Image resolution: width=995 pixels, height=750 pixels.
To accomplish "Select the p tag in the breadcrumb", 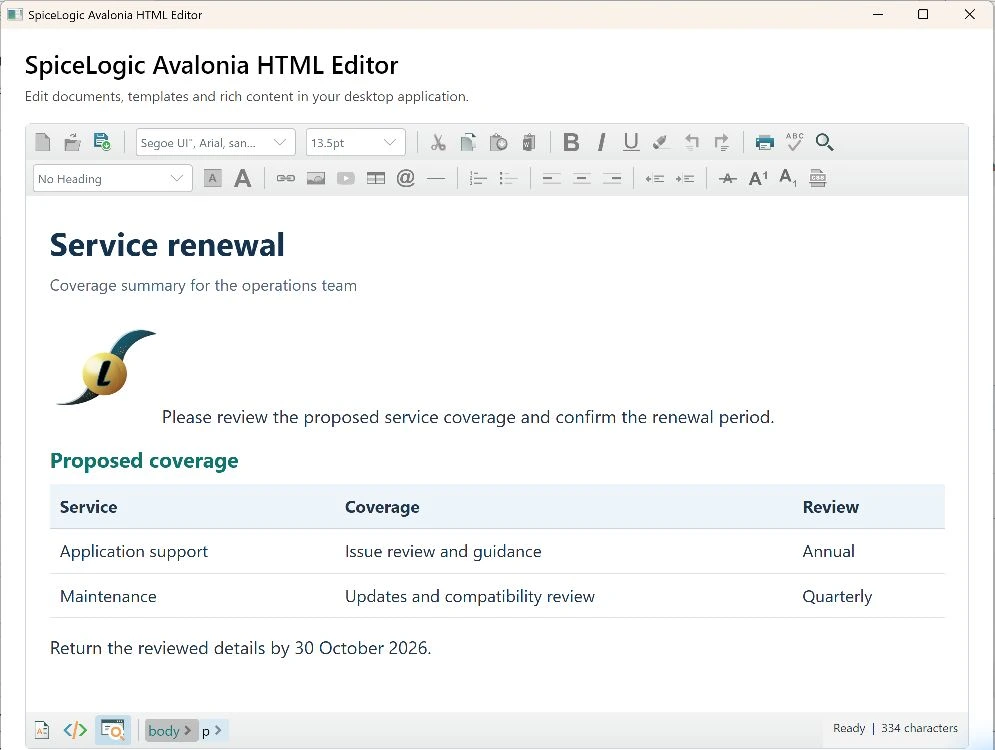I will (212, 731).
